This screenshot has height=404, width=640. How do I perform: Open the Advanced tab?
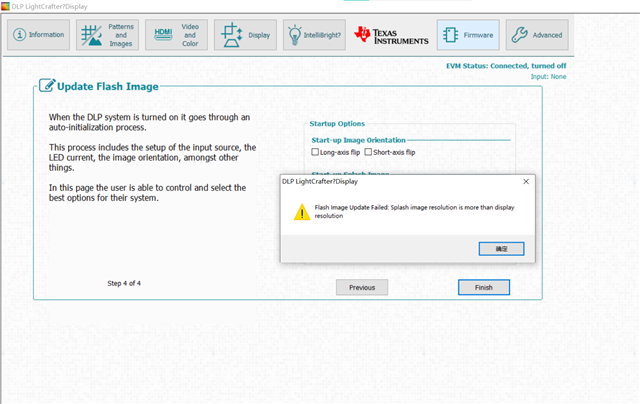[537, 35]
